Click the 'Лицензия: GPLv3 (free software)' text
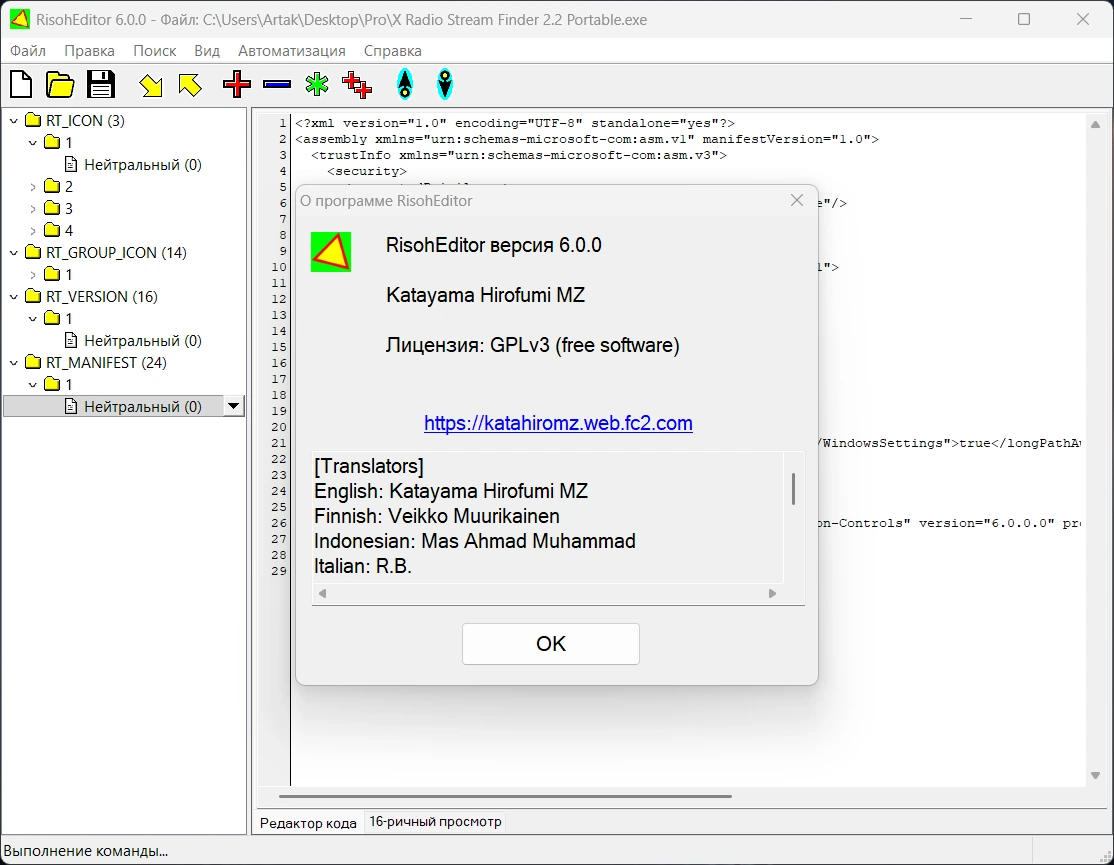The image size is (1114, 865). 533,345
